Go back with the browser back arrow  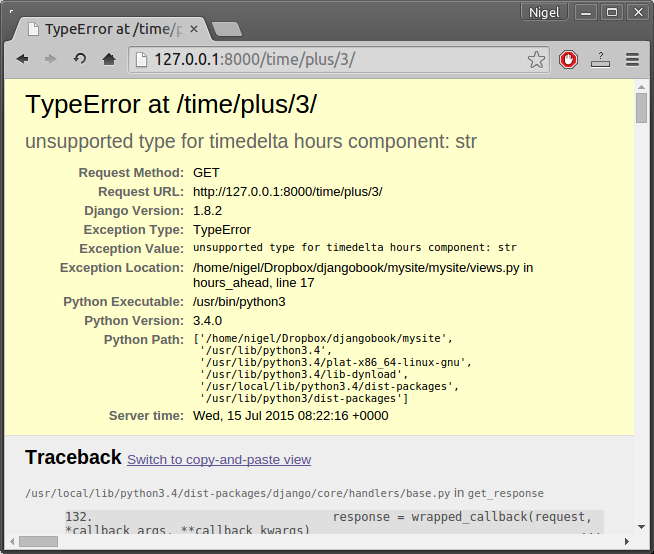click(x=23, y=59)
